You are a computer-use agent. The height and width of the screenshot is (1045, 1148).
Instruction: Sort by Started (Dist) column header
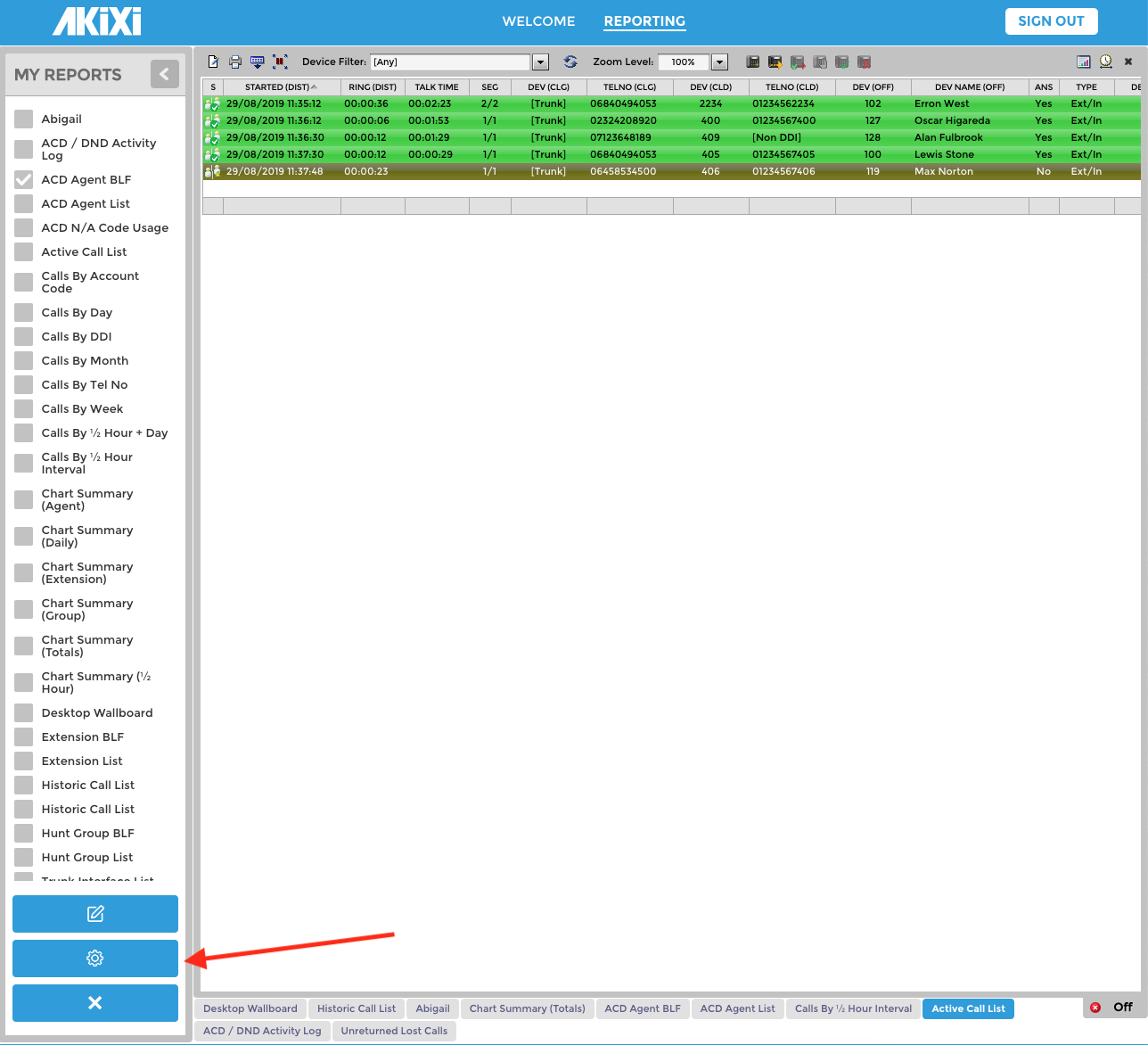(x=280, y=87)
